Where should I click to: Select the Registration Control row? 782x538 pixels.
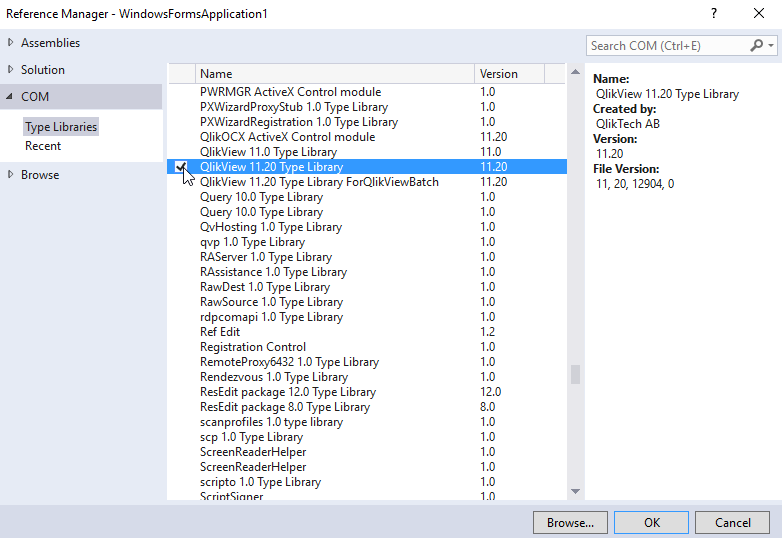[x=367, y=347]
